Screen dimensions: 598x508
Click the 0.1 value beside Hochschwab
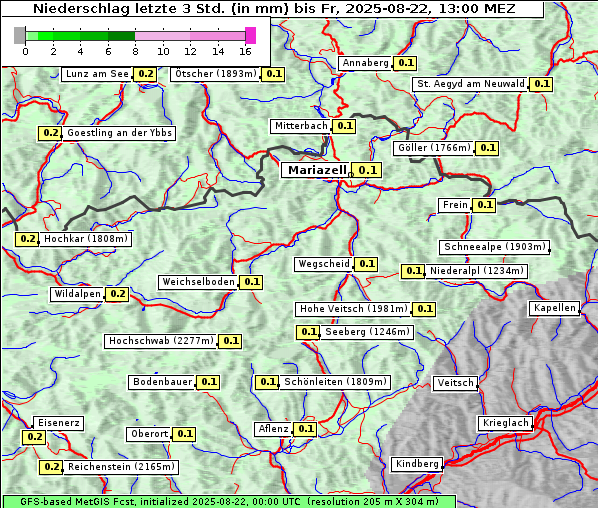pyautogui.click(x=230, y=341)
